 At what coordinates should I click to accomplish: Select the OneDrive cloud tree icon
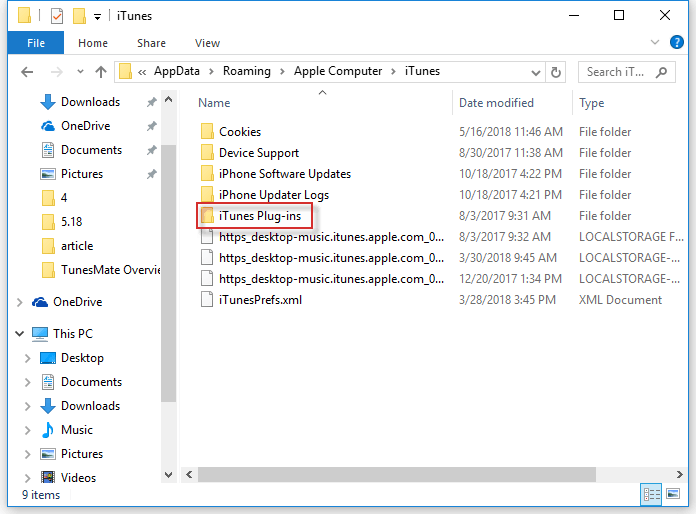40,302
